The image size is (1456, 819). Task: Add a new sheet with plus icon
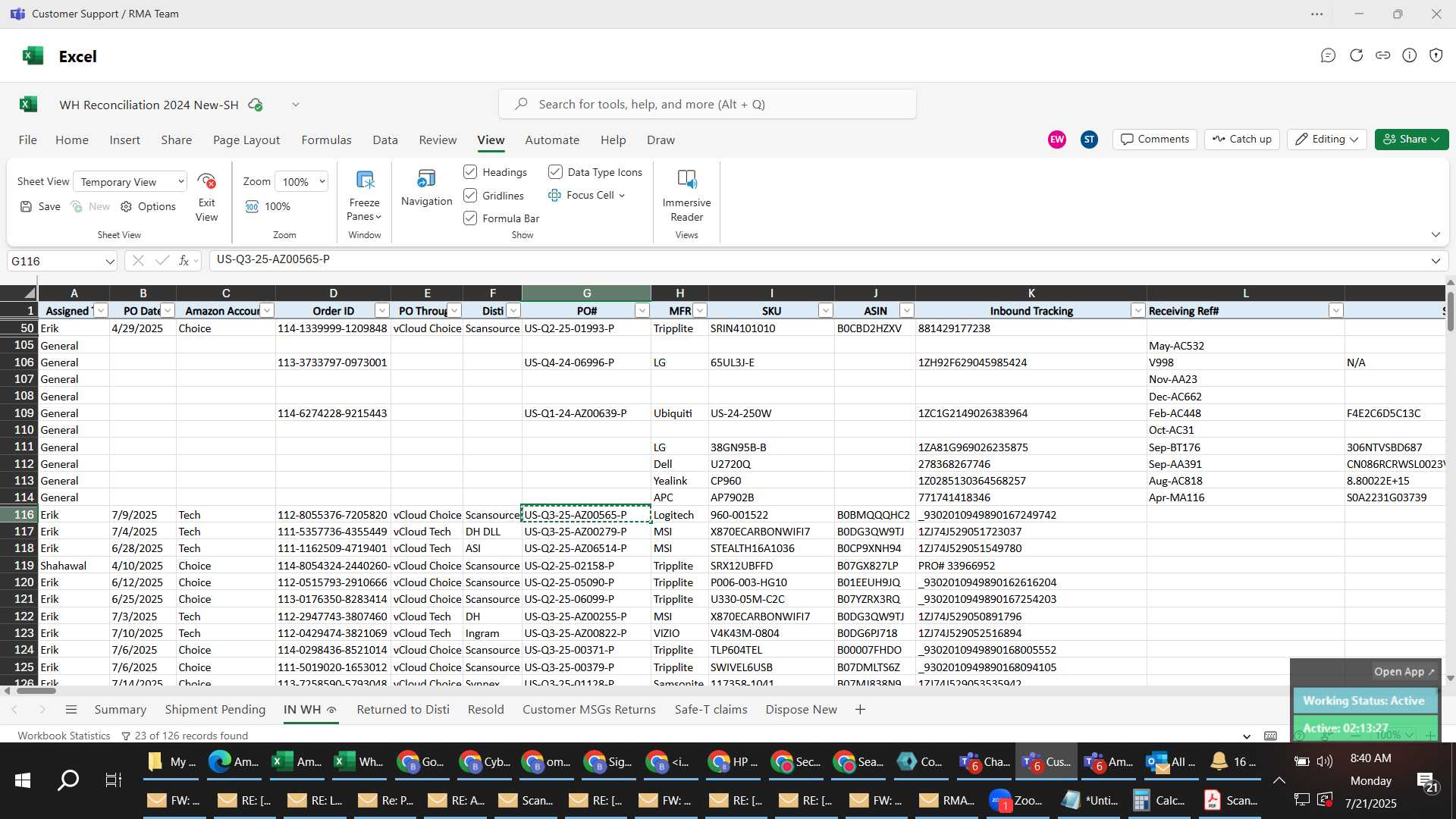coord(860,710)
